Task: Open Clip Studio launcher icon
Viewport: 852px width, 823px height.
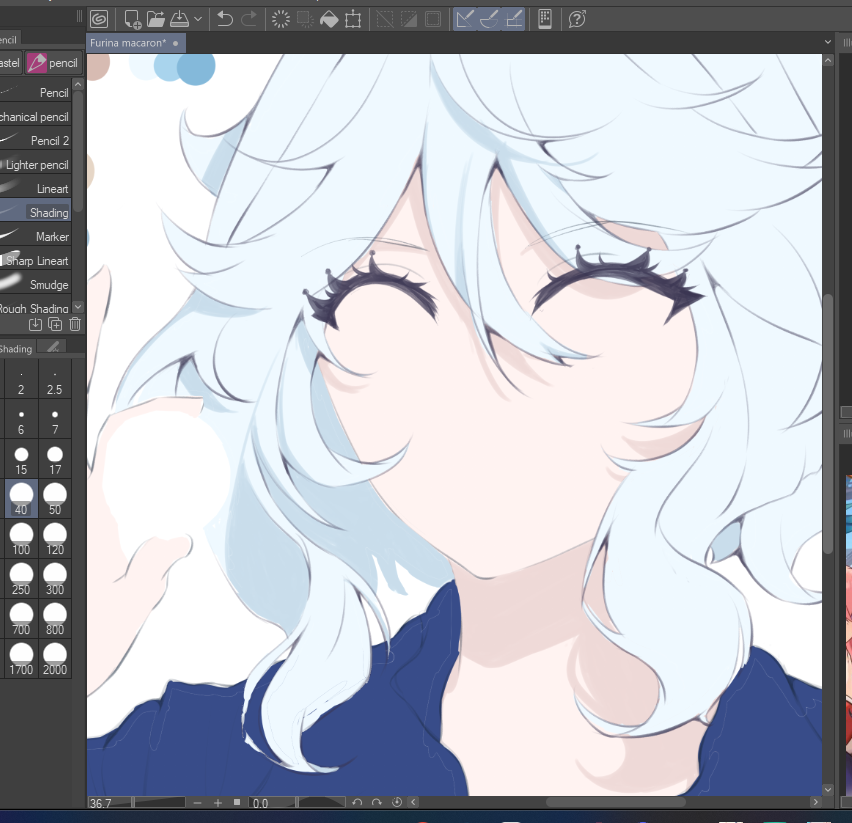Action: tap(99, 20)
